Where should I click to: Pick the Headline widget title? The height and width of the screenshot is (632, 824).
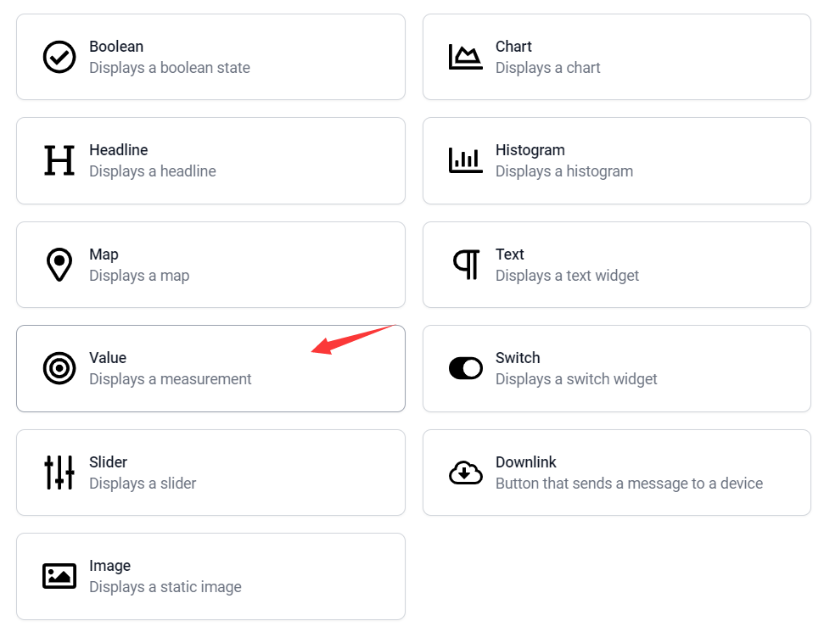118,150
